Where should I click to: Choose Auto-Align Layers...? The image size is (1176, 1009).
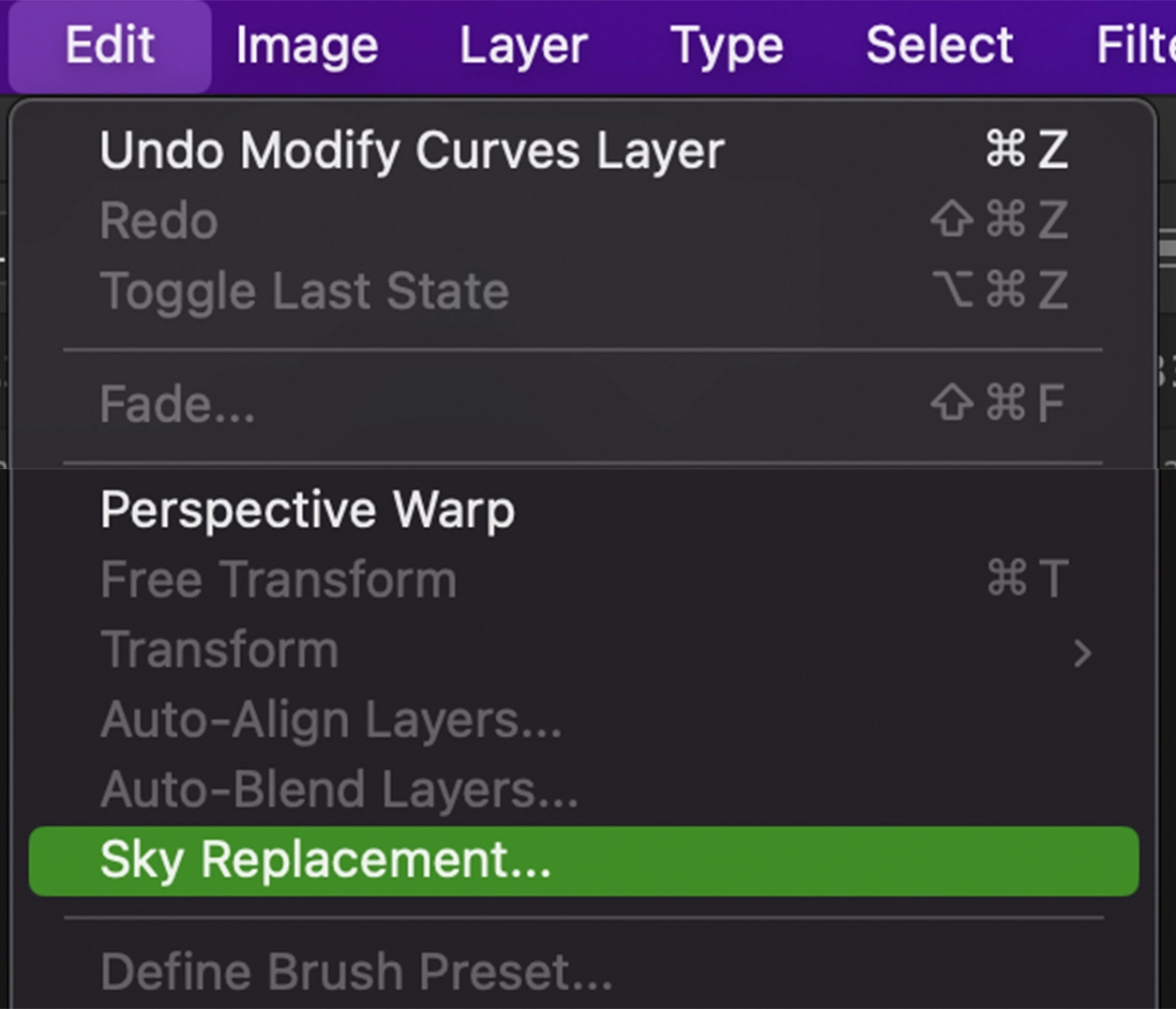click(331, 720)
